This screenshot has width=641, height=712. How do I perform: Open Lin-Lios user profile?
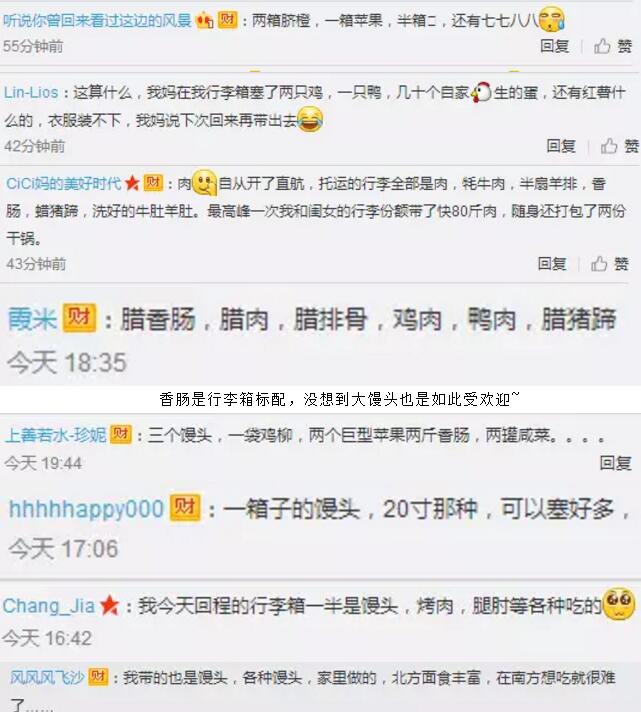[x=31, y=93]
